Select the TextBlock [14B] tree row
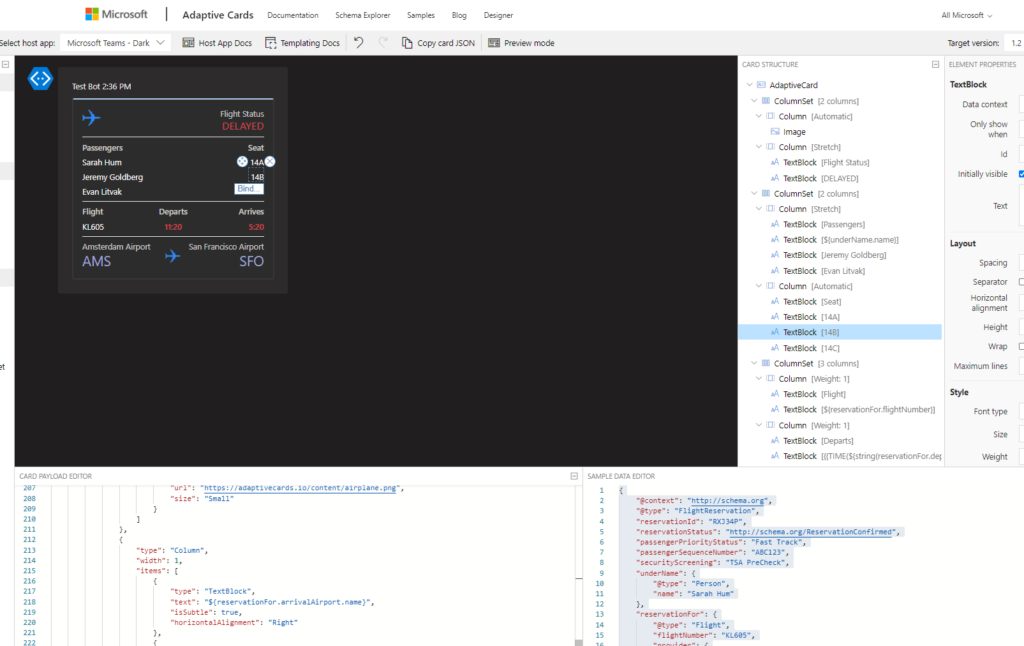Viewport: 1024px width, 646px height. click(840, 332)
